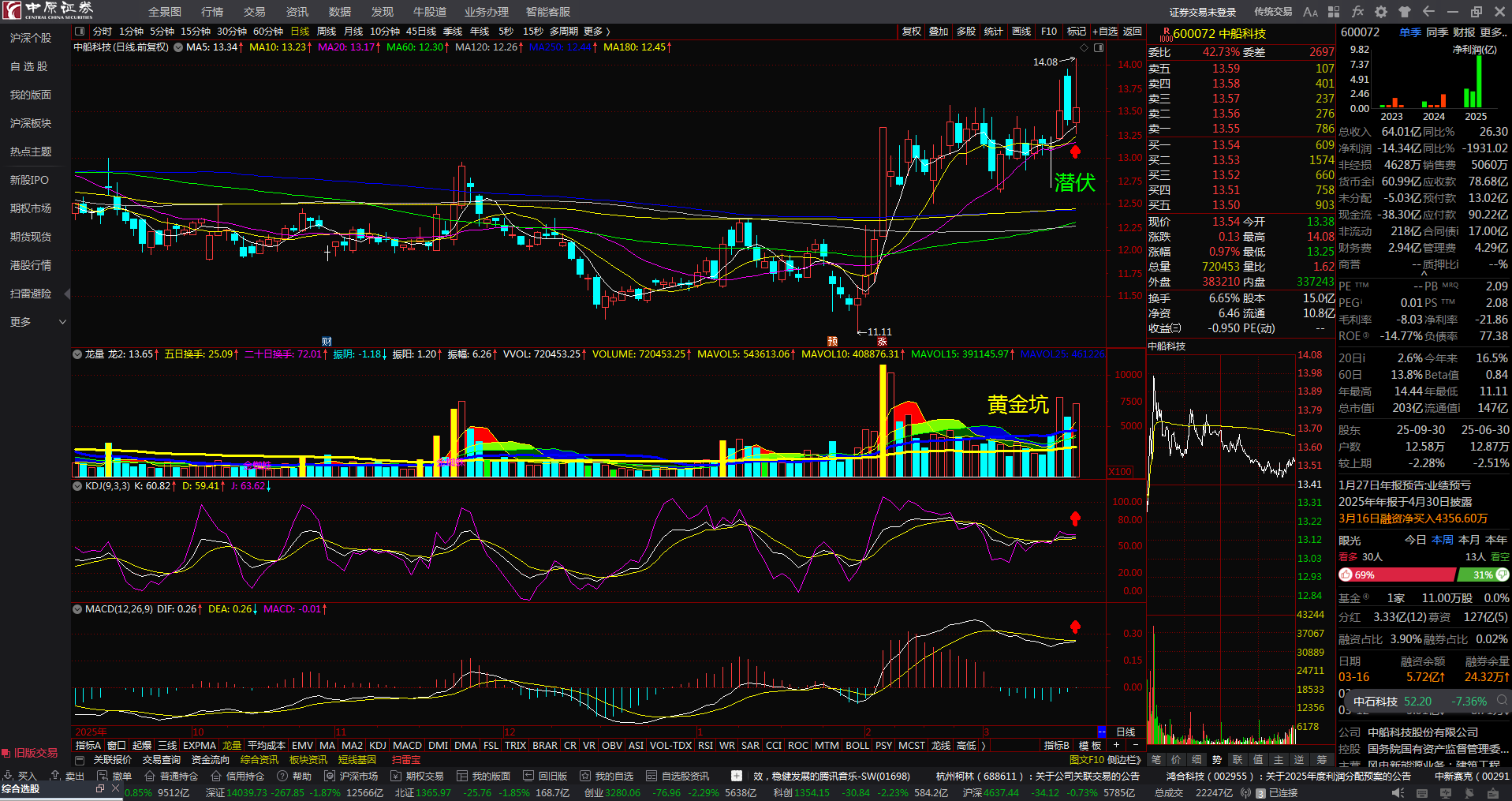Click the keyboard icon in status bar

(1421, 793)
